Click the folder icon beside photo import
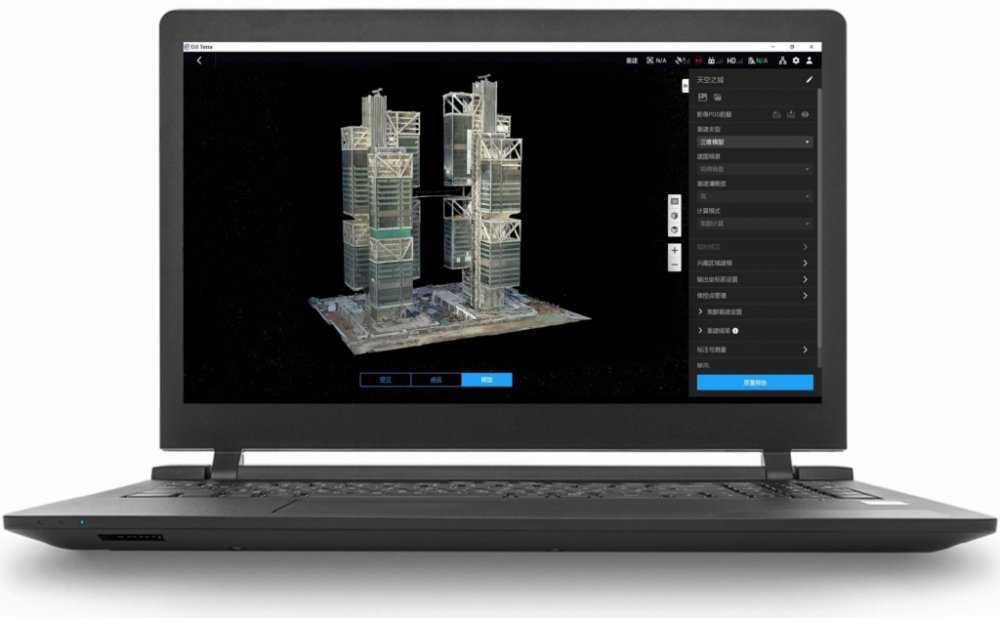Image resolution: width=1000 pixels, height=618 pixels. [717, 97]
